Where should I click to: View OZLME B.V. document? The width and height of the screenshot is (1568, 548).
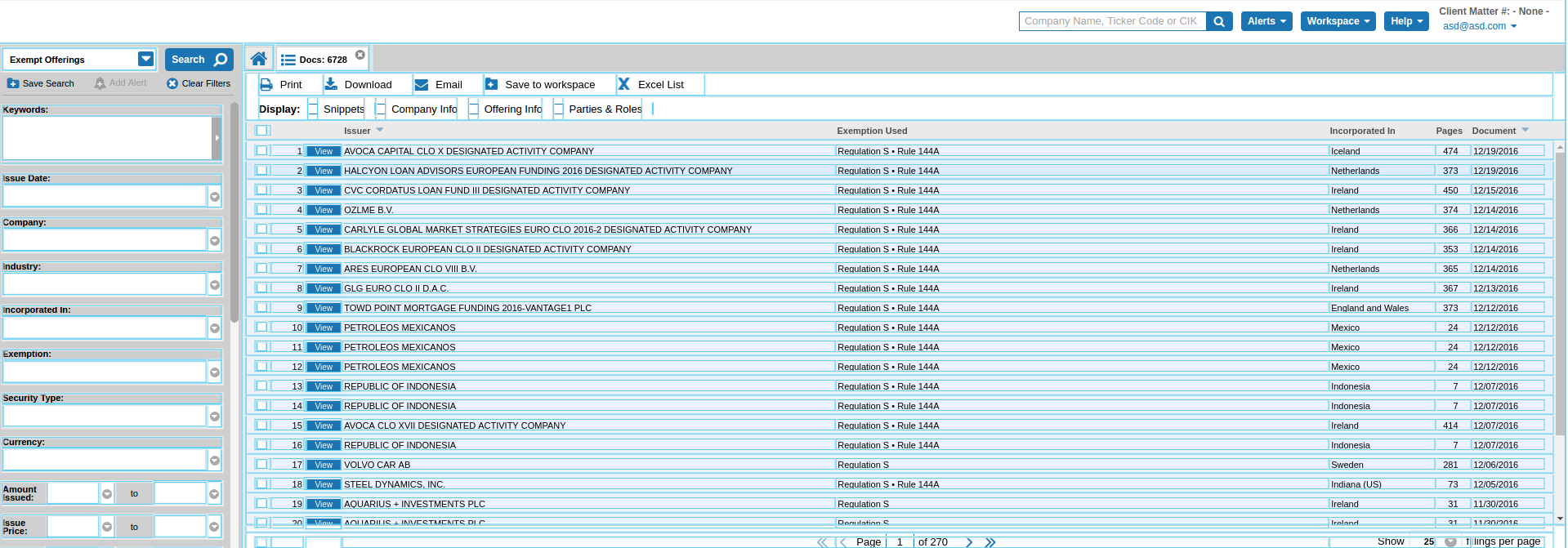pyautogui.click(x=324, y=210)
